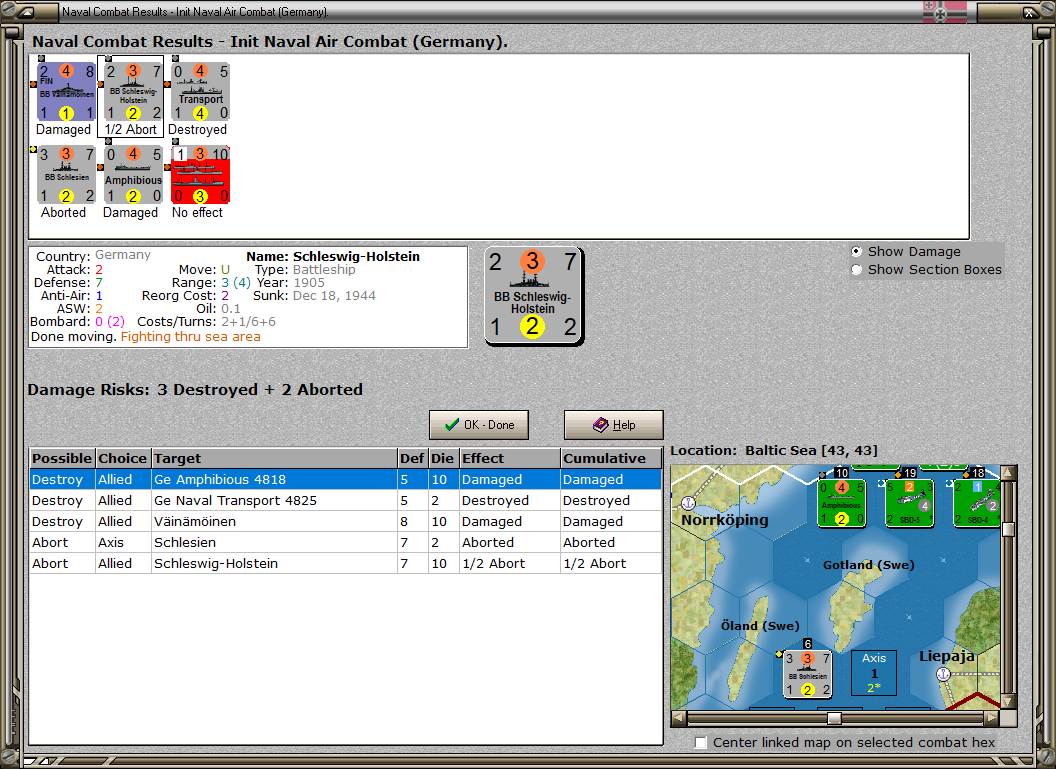Select the Väinämöinen target row
The height and width of the screenshot is (769, 1056).
point(345,521)
